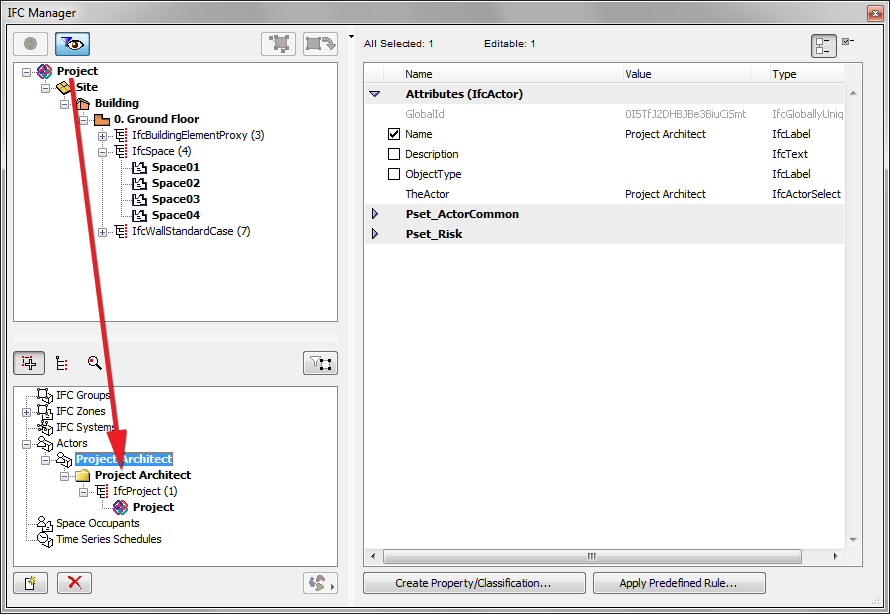Select the Project Architect folder item
Screen dimensions: 890x614
[142, 475]
